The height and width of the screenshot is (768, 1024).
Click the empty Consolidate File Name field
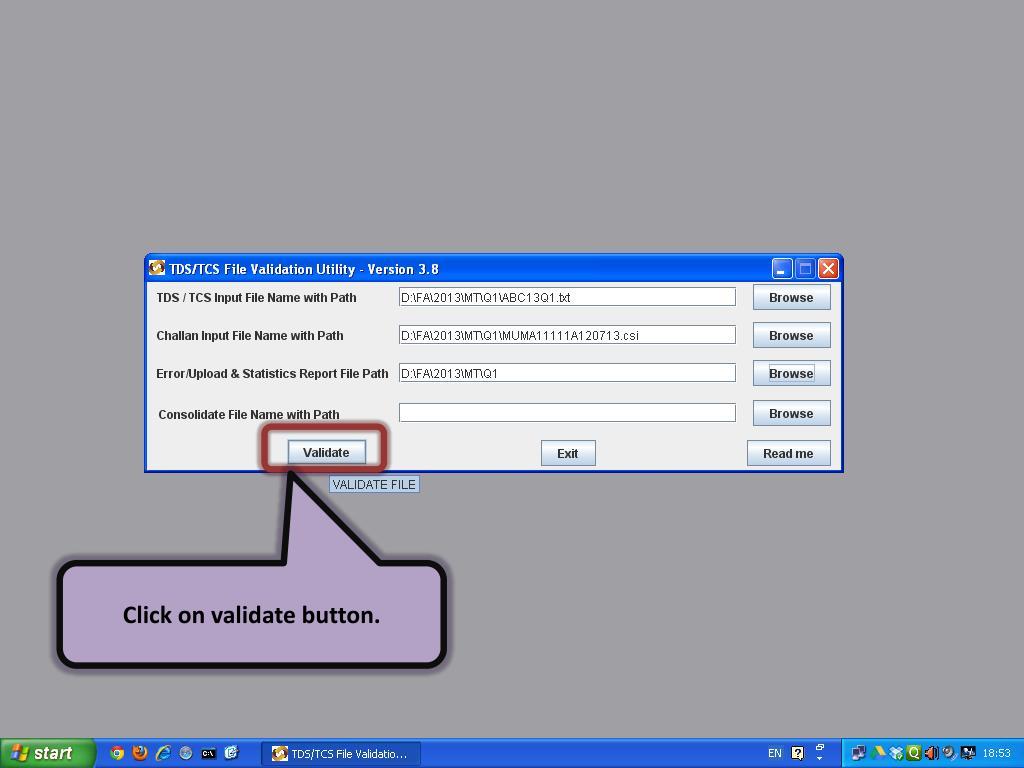567,413
